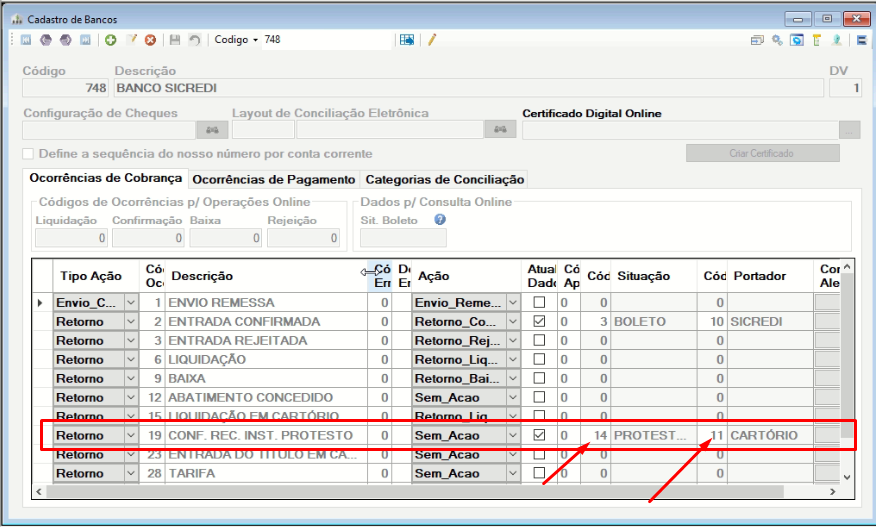Click binoculars next to Layout de Conciliação
The height and width of the screenshot is (527, 876).
[500, 130]
